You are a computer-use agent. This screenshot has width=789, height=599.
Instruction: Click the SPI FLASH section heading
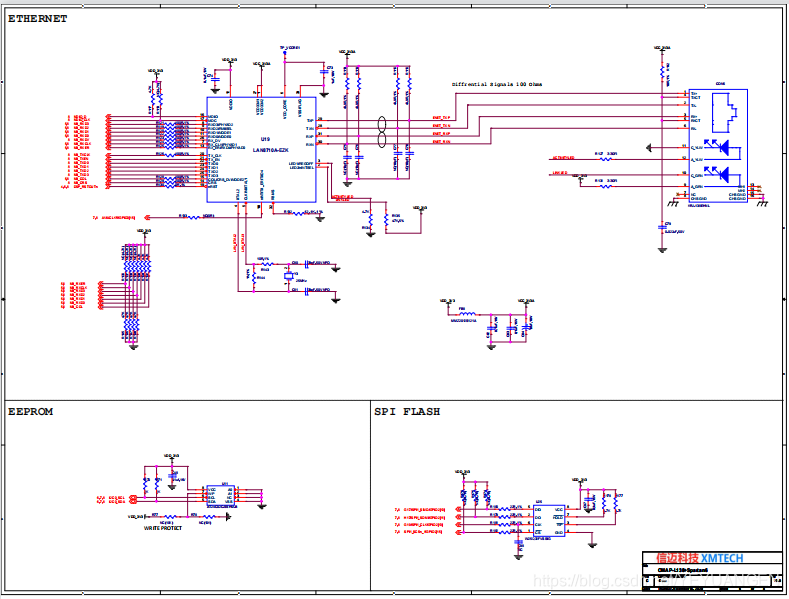406,412
